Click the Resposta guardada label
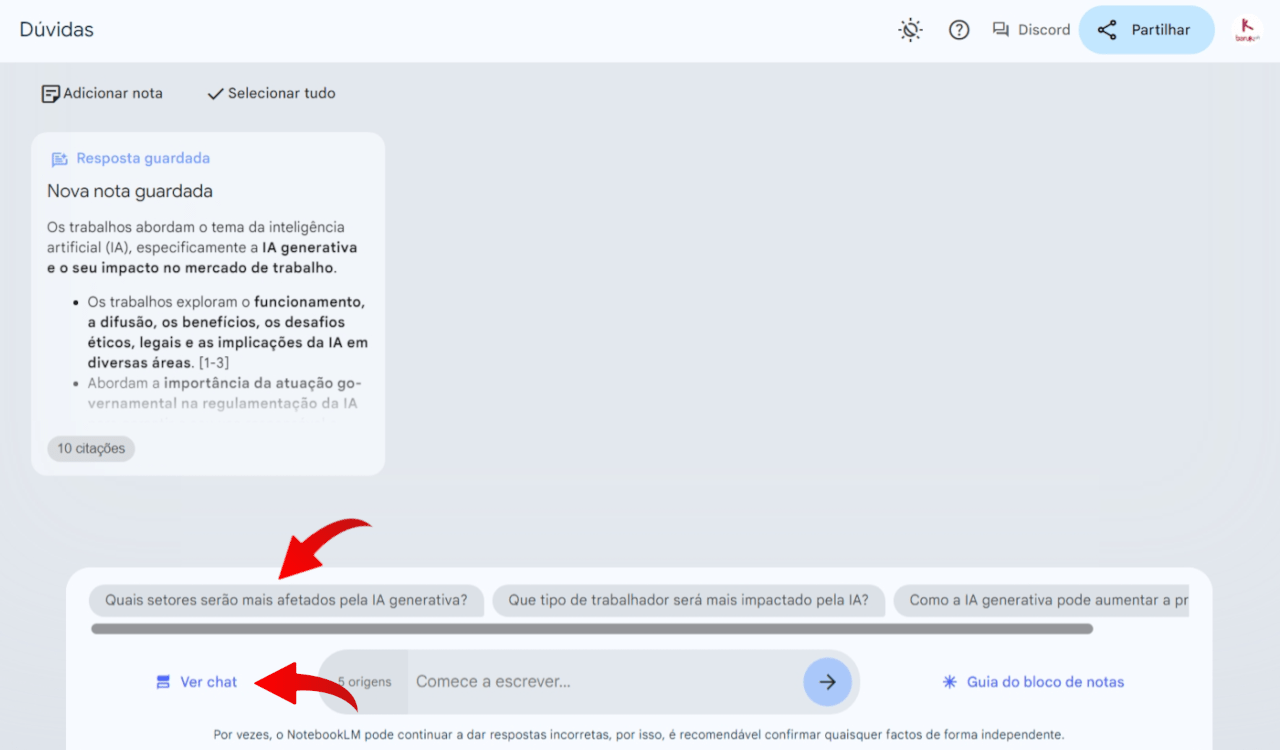Image resolution: width=1280 pixels, height=750 pixels. click(x=143, y=158)
